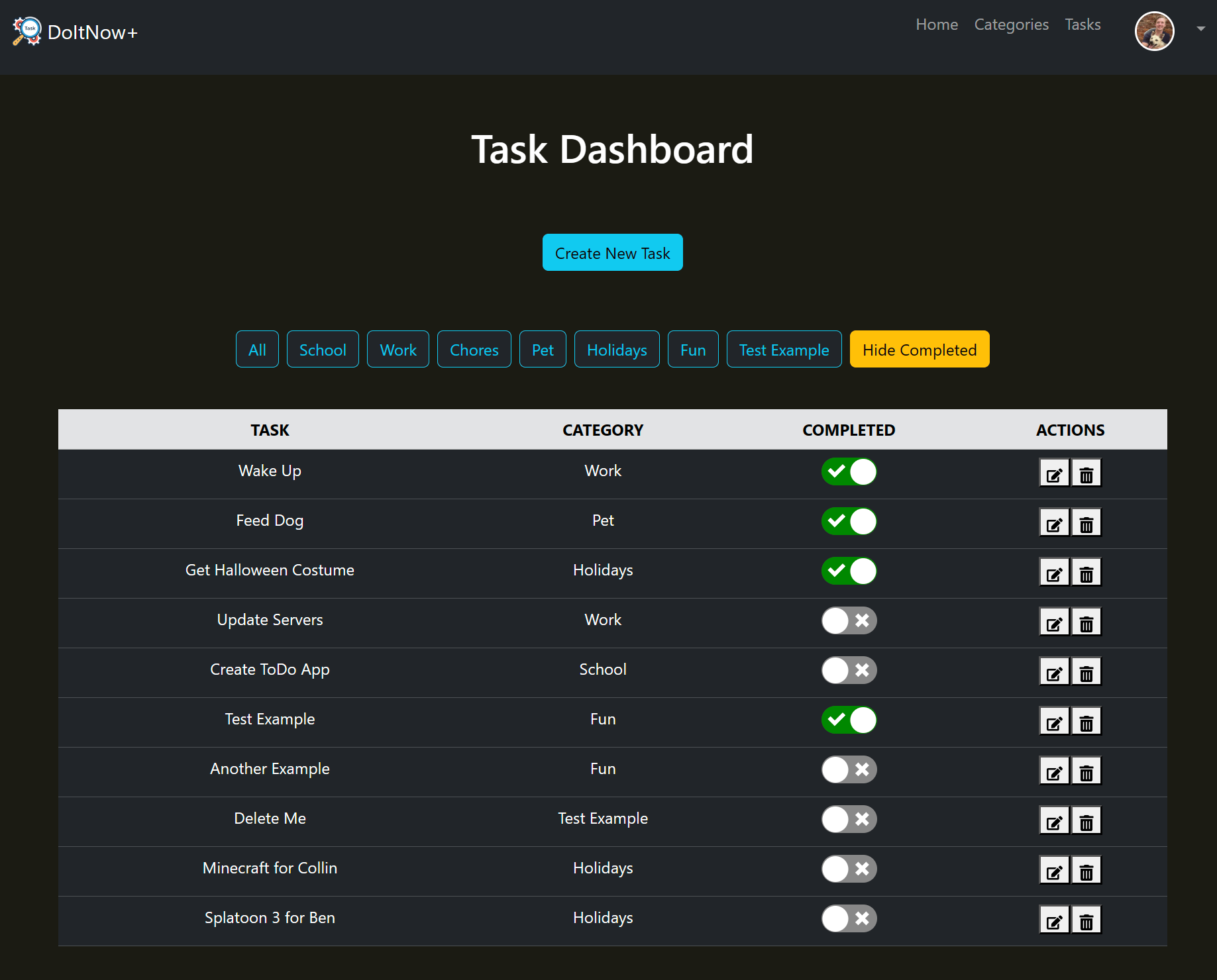The image size is (1217, 980).
Task: Delete the Update Servers task
Action: (1086, 622)
